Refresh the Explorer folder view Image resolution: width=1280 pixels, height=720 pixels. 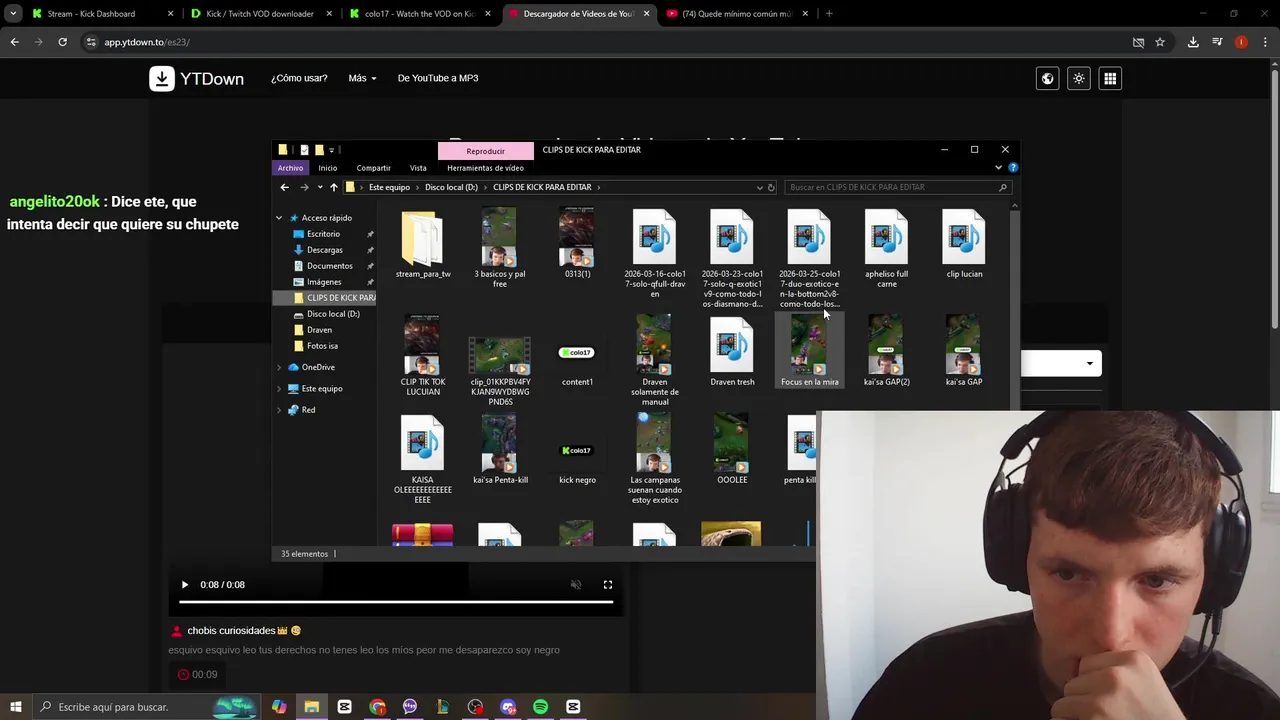coord(771,187)
